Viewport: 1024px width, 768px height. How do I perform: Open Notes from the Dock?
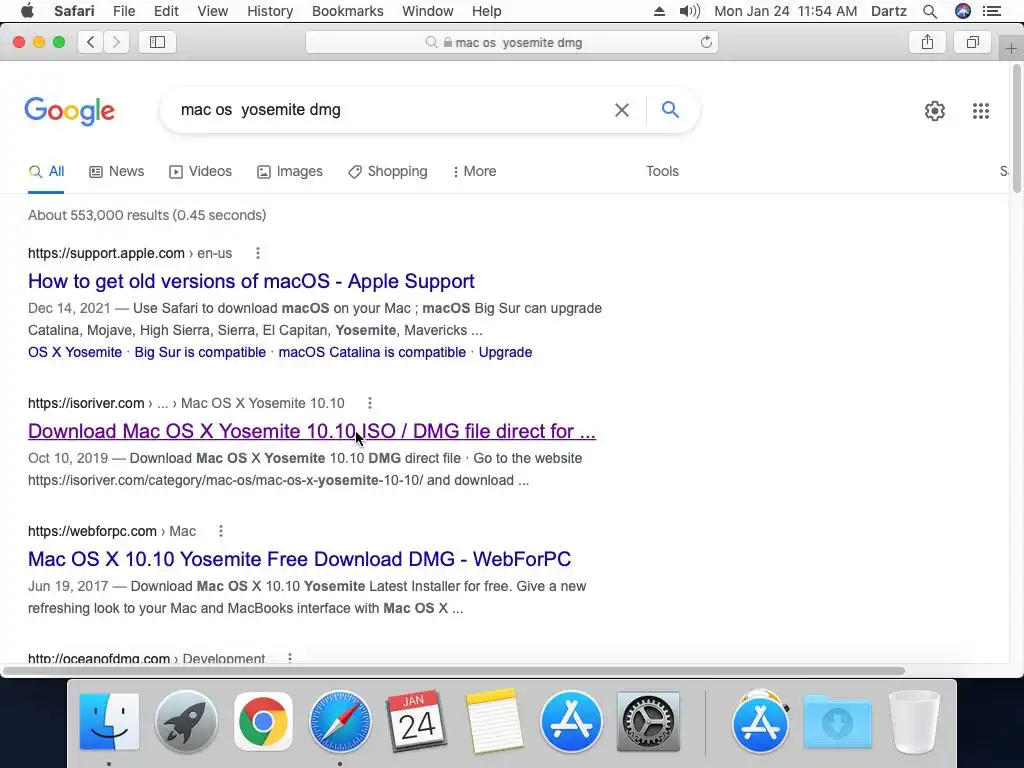pyautogui.click(x=494, y=722)
